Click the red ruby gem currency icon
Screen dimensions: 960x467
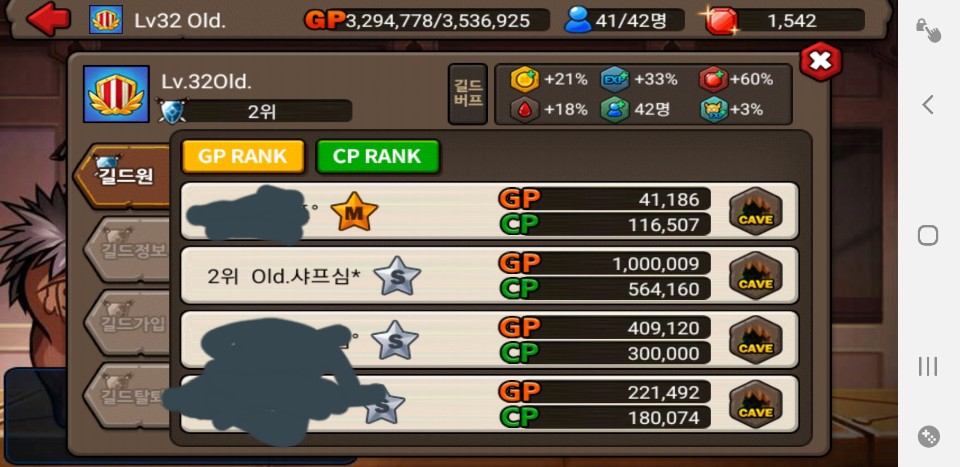tap(721, 20)
